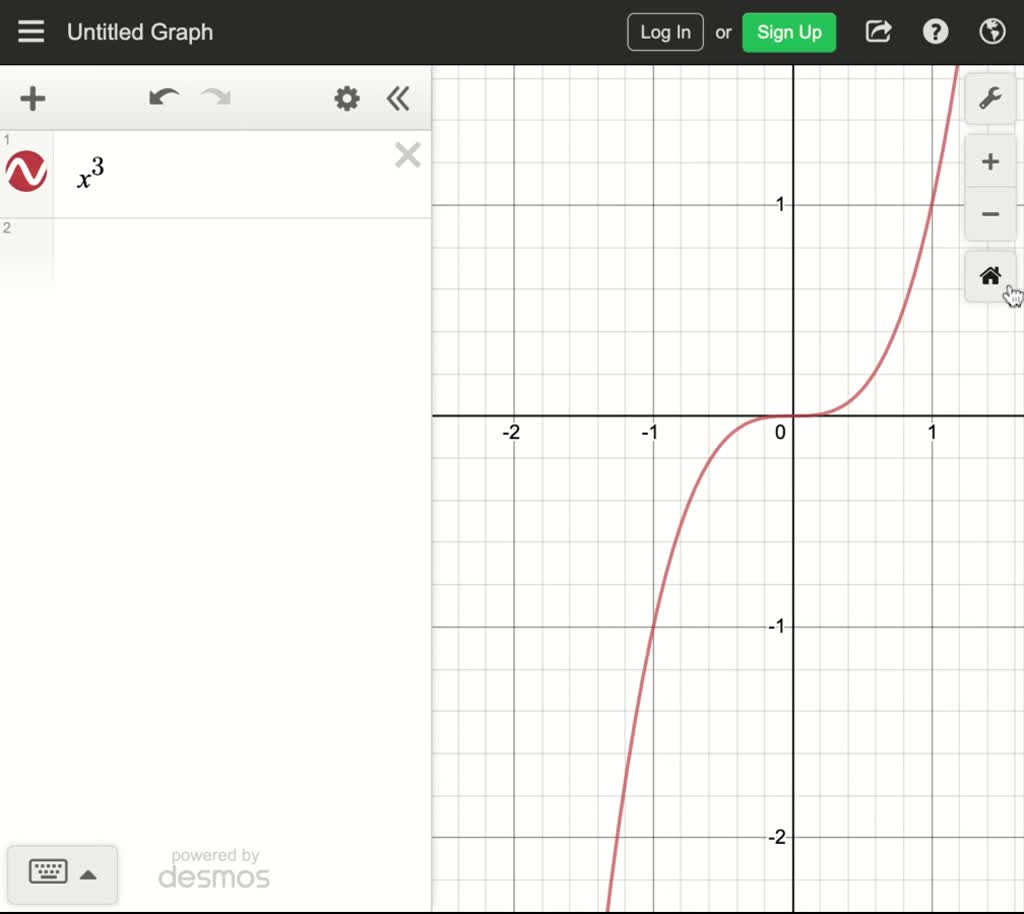Add a new expression with the plus icon
The image size is (1024, 914).
point(32,98)
